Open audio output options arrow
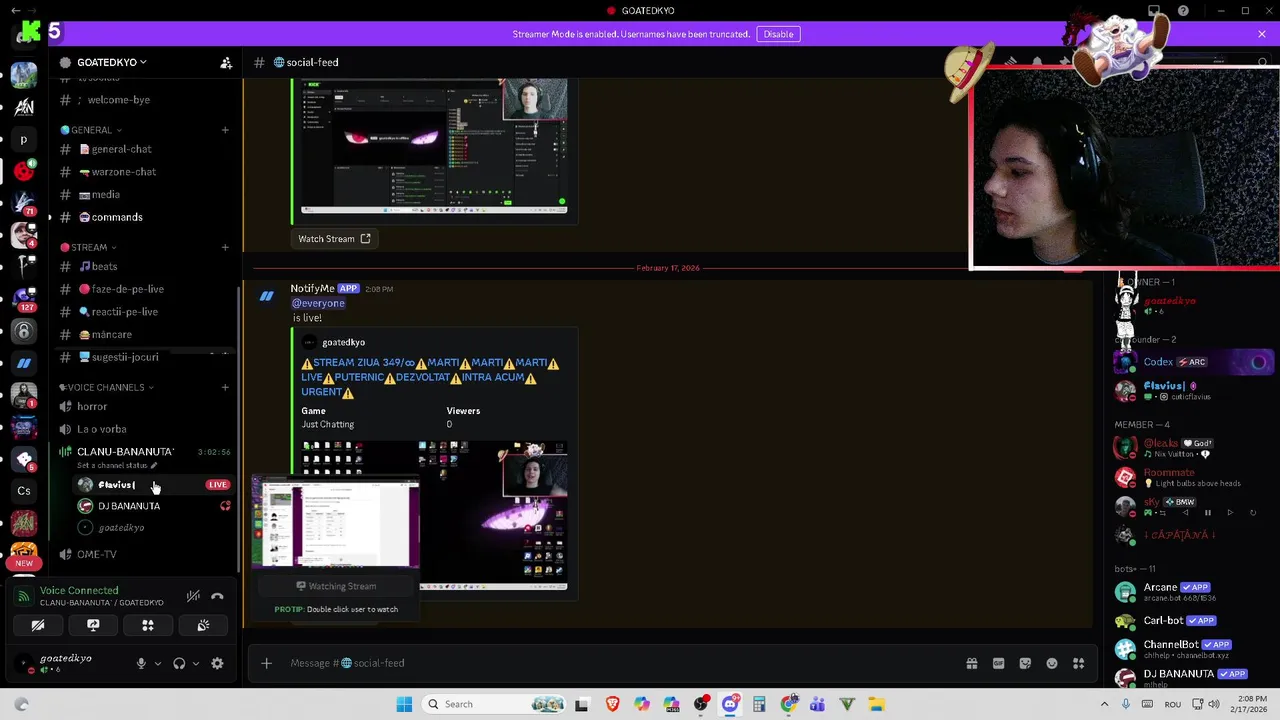Screen dimensions: 1280x720 pyautogui.click(x=195, y=663)
